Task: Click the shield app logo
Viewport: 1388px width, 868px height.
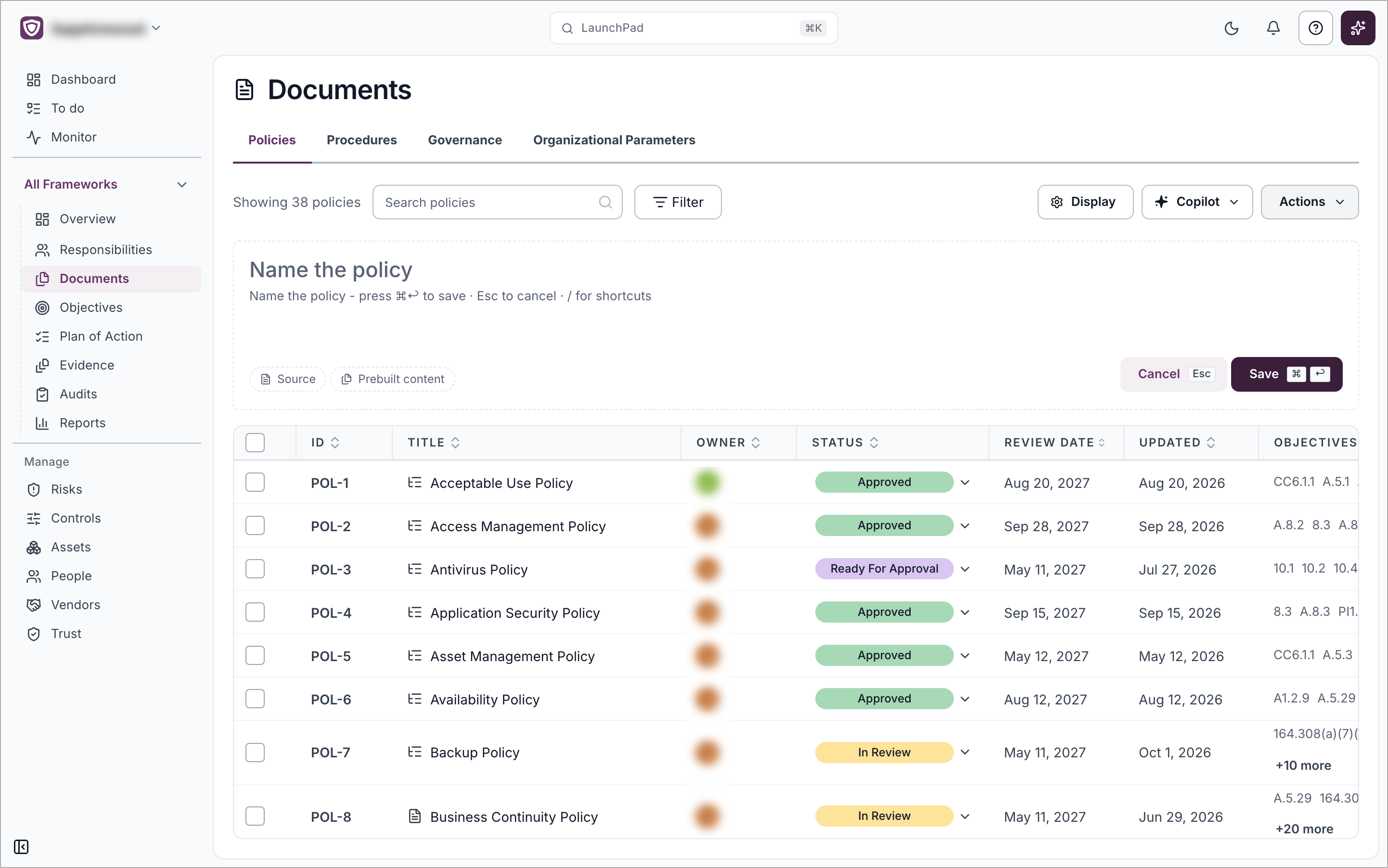Action: click(32, 28)
